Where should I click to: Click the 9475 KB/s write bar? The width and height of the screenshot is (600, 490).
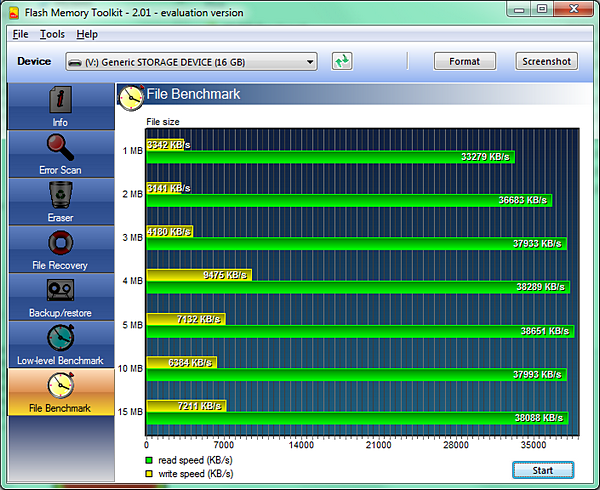(199, 275)
